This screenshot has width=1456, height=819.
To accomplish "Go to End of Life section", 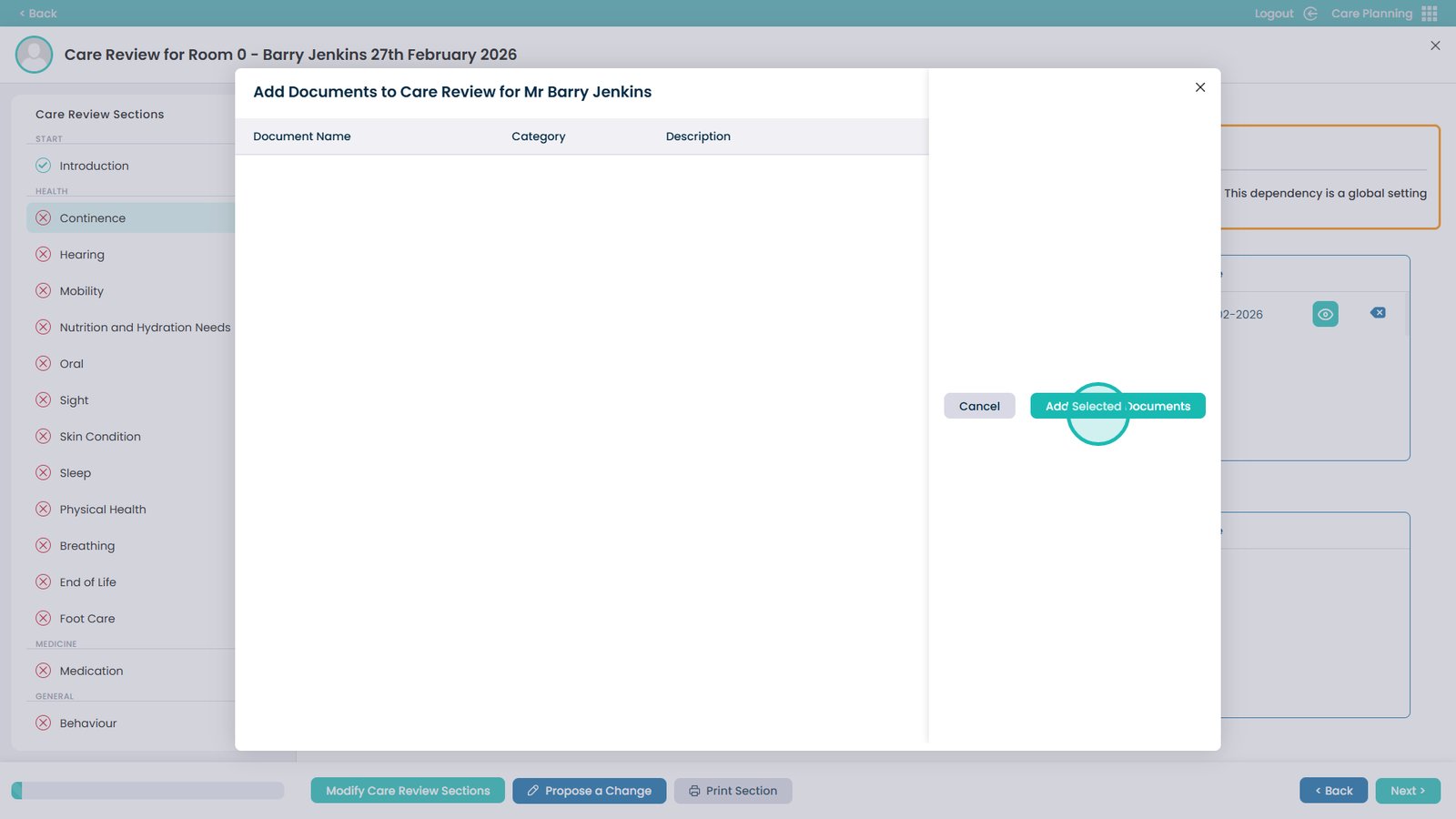I will tap(88, 582).
